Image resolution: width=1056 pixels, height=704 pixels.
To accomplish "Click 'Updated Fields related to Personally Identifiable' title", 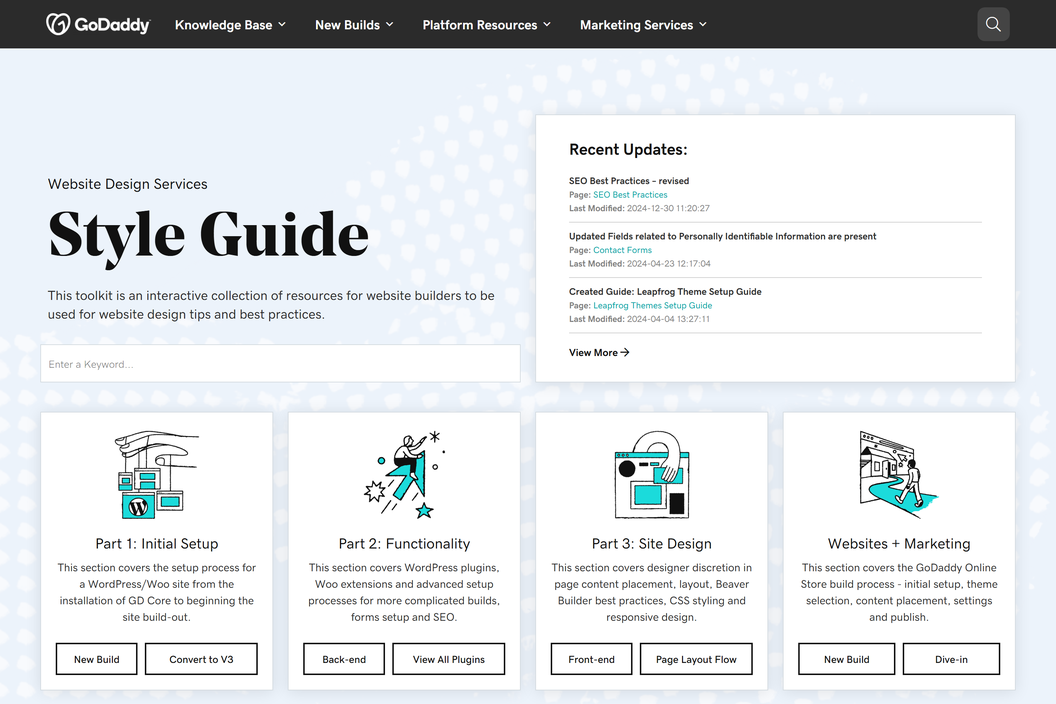I will click(723, 236).
